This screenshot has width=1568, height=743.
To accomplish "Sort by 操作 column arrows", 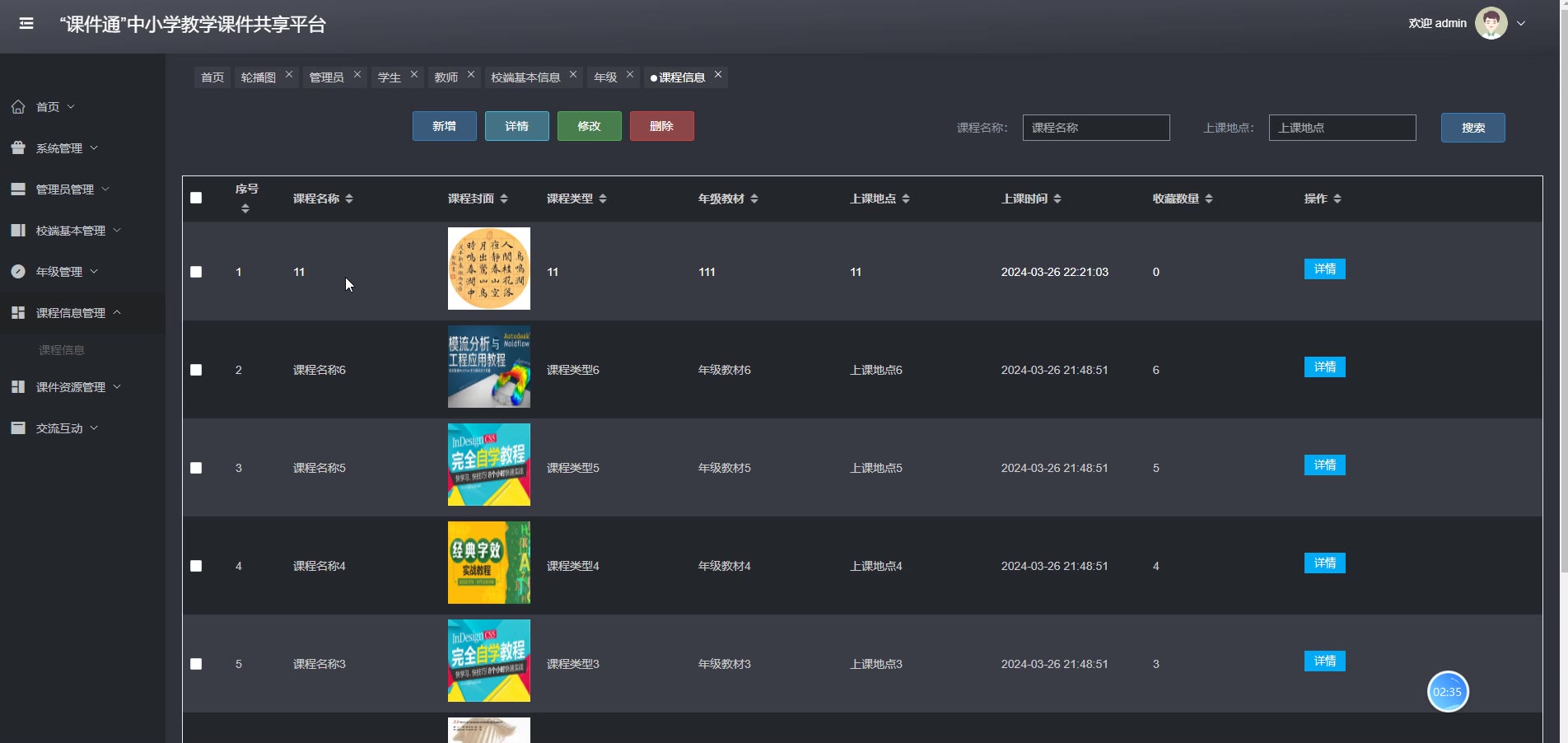I will pos(1337,199).
